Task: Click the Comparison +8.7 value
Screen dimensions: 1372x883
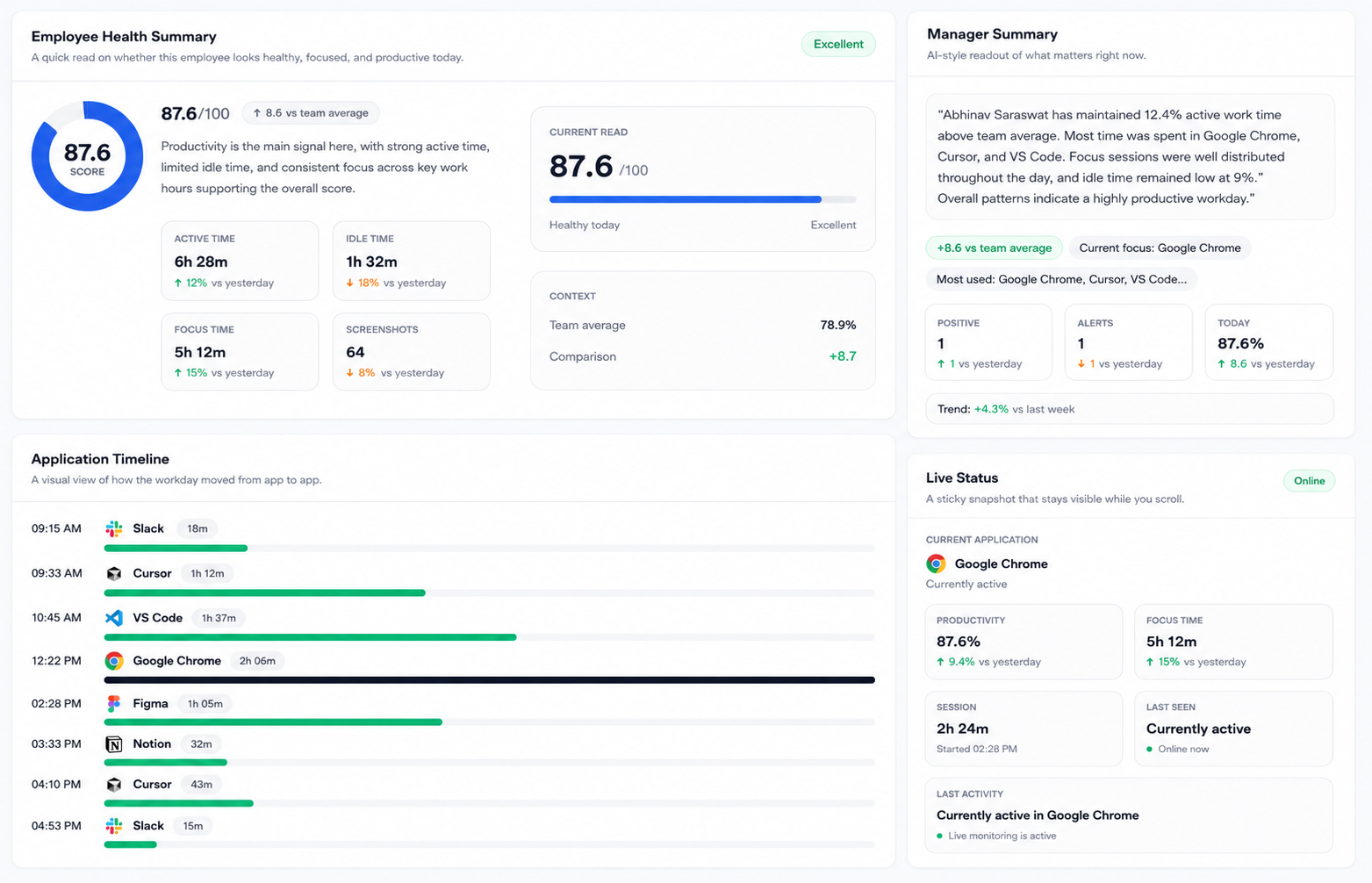Action: click(843, 356)
